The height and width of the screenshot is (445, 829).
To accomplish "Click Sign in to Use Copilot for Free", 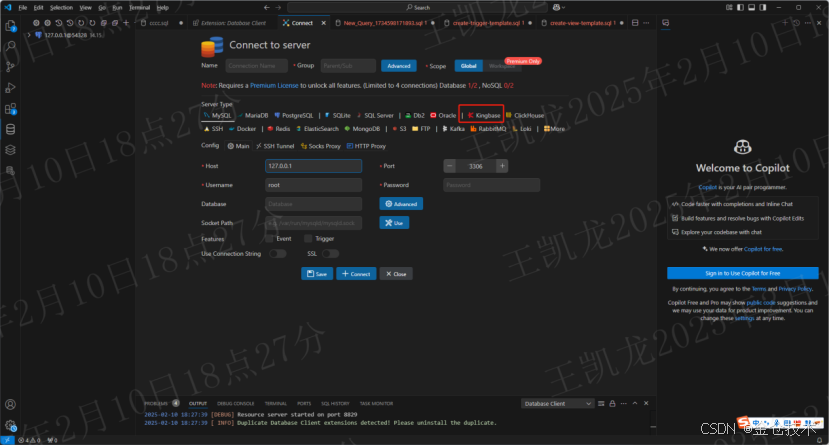I will (x=742, y=273).
